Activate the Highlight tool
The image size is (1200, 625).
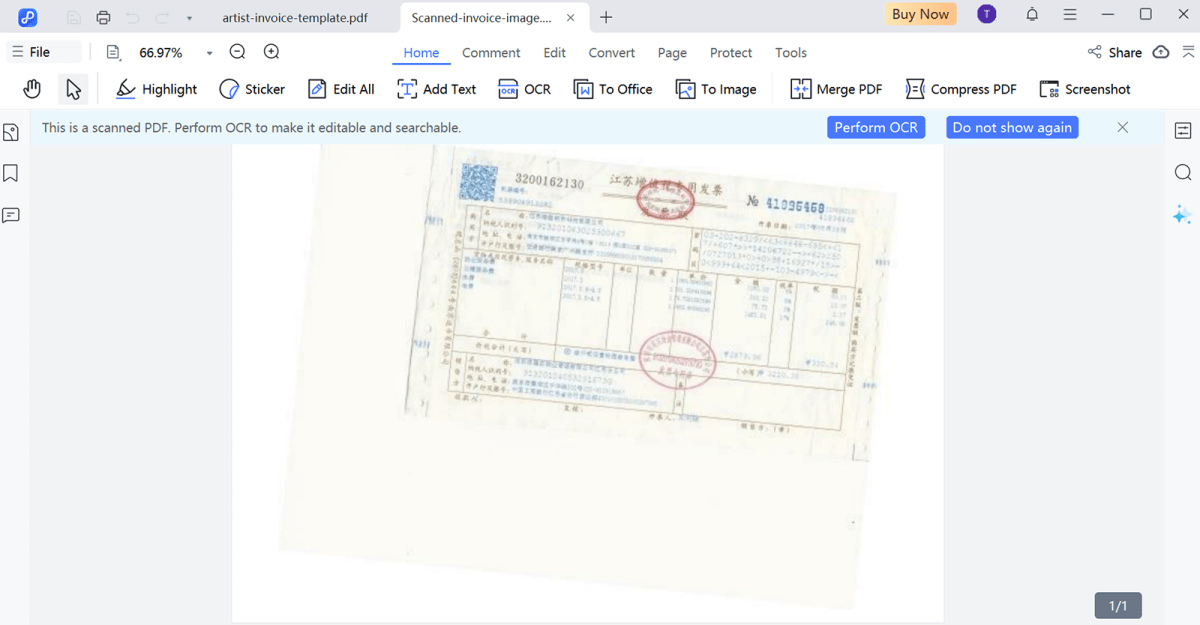point(156,89)
